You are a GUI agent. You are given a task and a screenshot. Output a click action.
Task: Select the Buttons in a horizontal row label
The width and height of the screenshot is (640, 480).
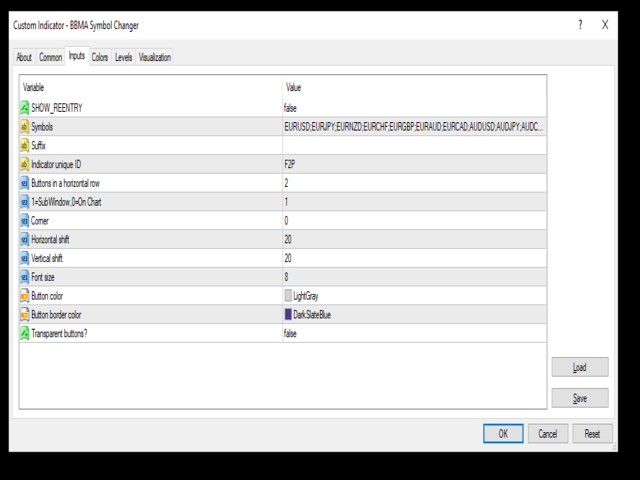click(x=65, y=183)
